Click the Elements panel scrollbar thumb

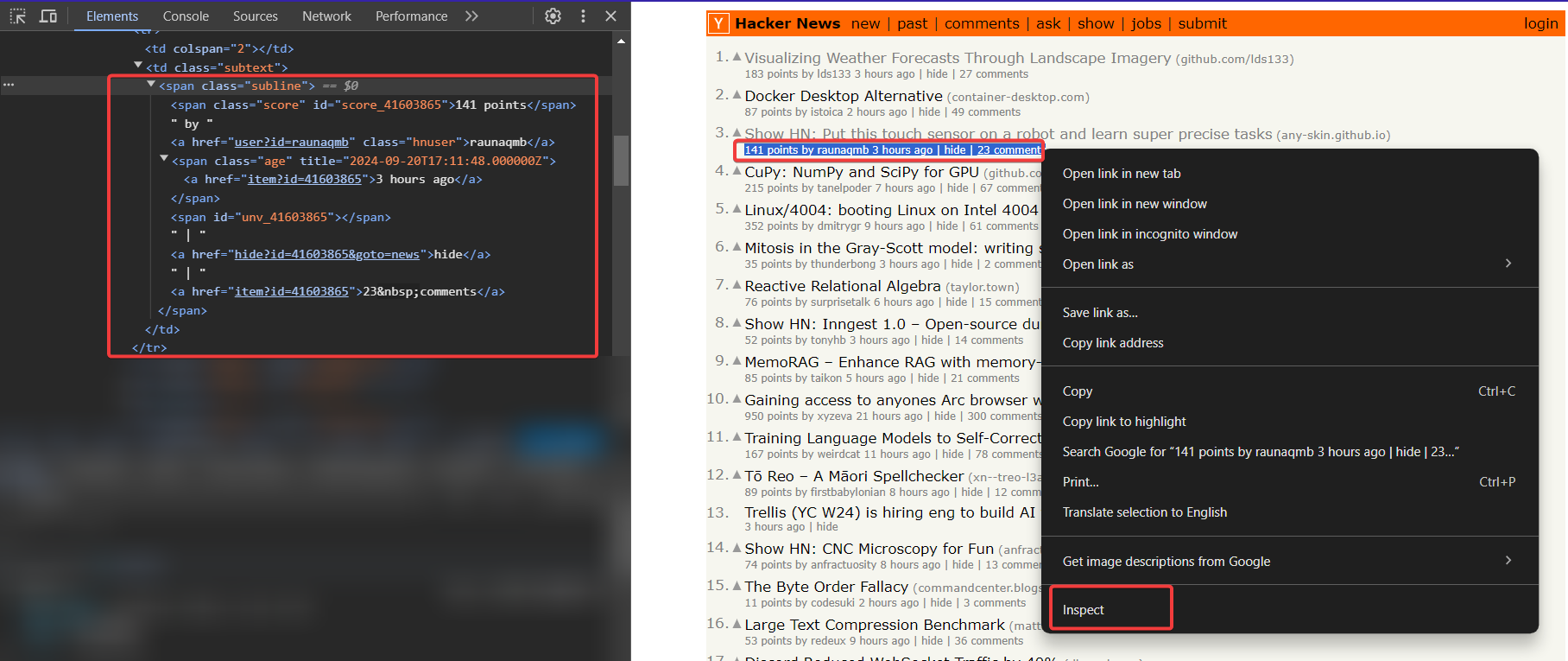tap(621, 161)
